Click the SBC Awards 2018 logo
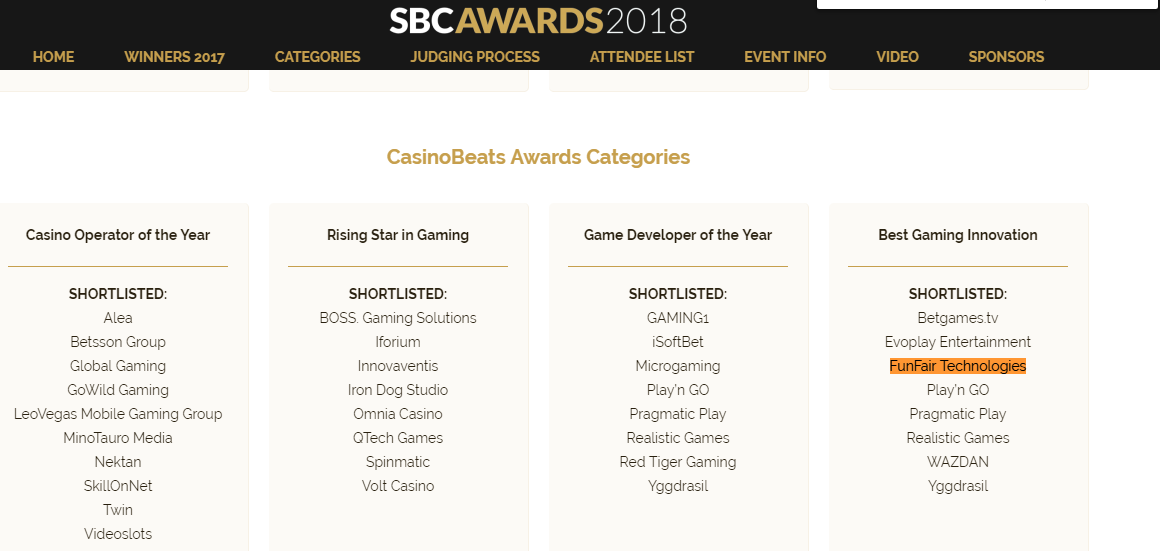 click(x=538, y=21)
